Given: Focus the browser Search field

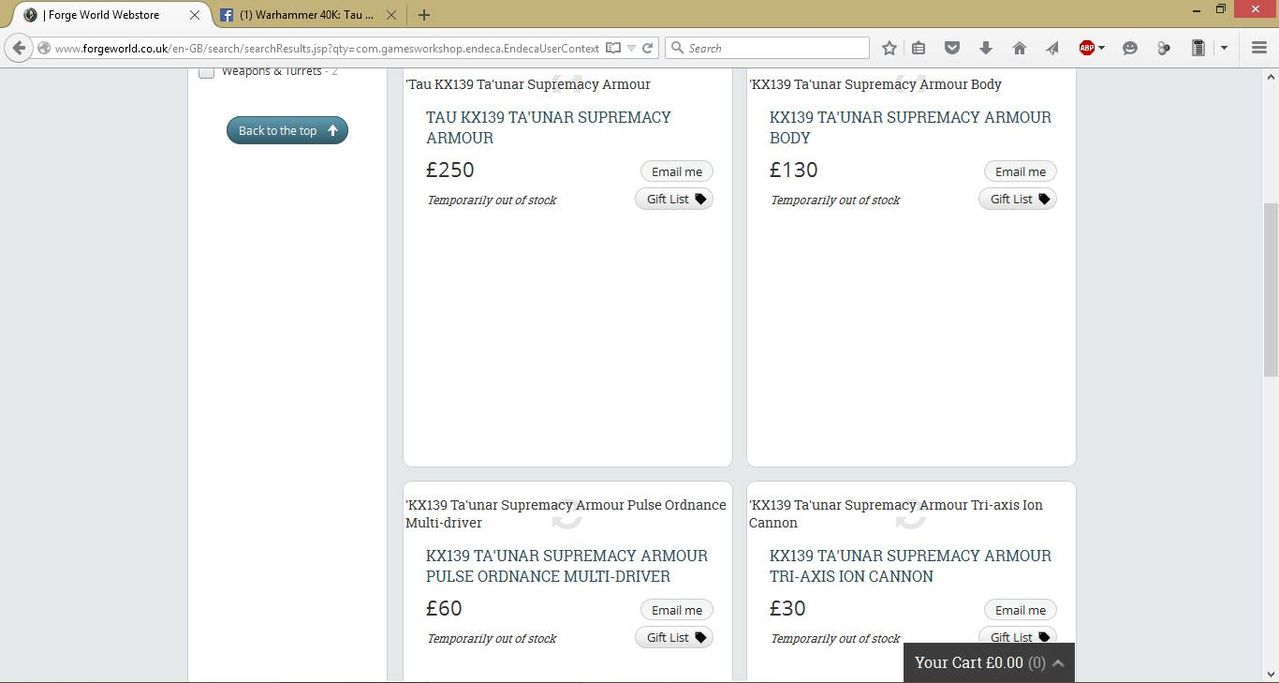Looking at the screenshot, I should [768, 48].
